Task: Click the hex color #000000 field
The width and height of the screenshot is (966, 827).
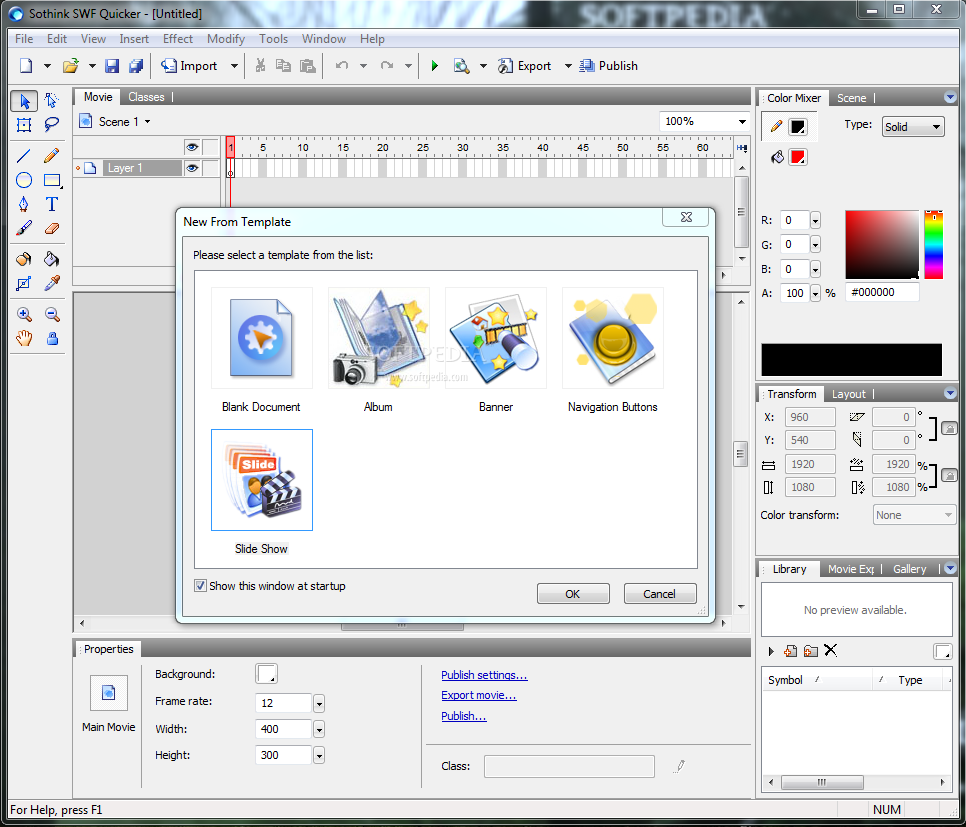Action: (x=882, y=293)
